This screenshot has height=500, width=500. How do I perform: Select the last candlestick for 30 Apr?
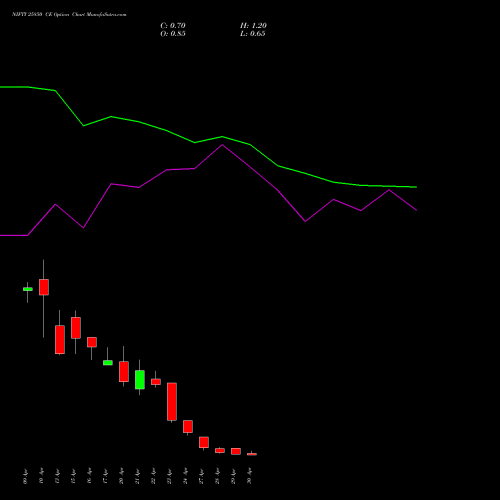[x=252, y=454]
